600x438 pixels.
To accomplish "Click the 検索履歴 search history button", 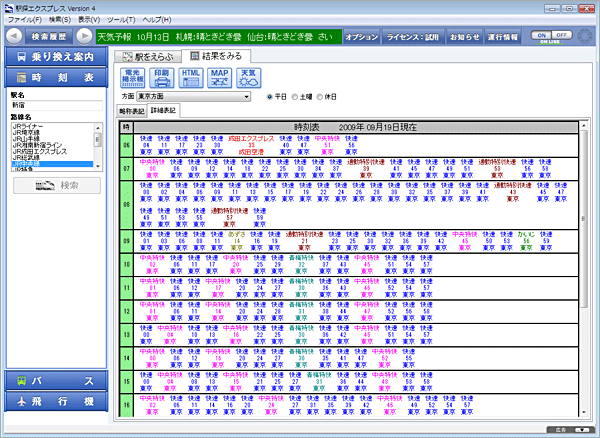I will [50, 36].
